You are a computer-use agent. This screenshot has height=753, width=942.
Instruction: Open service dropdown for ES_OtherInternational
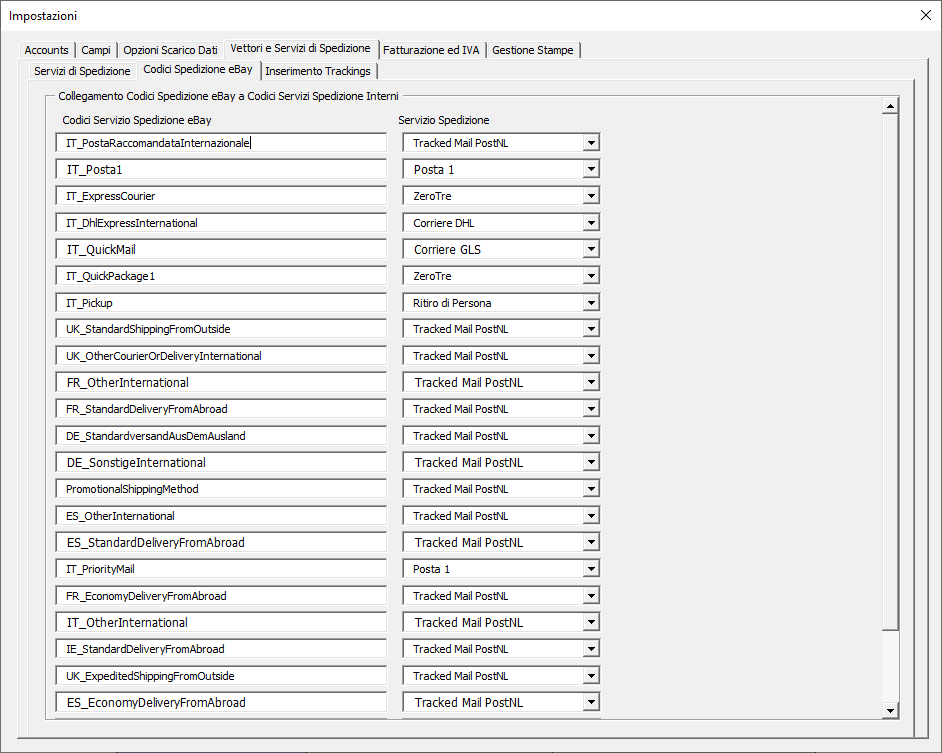[x=591, y=516]
